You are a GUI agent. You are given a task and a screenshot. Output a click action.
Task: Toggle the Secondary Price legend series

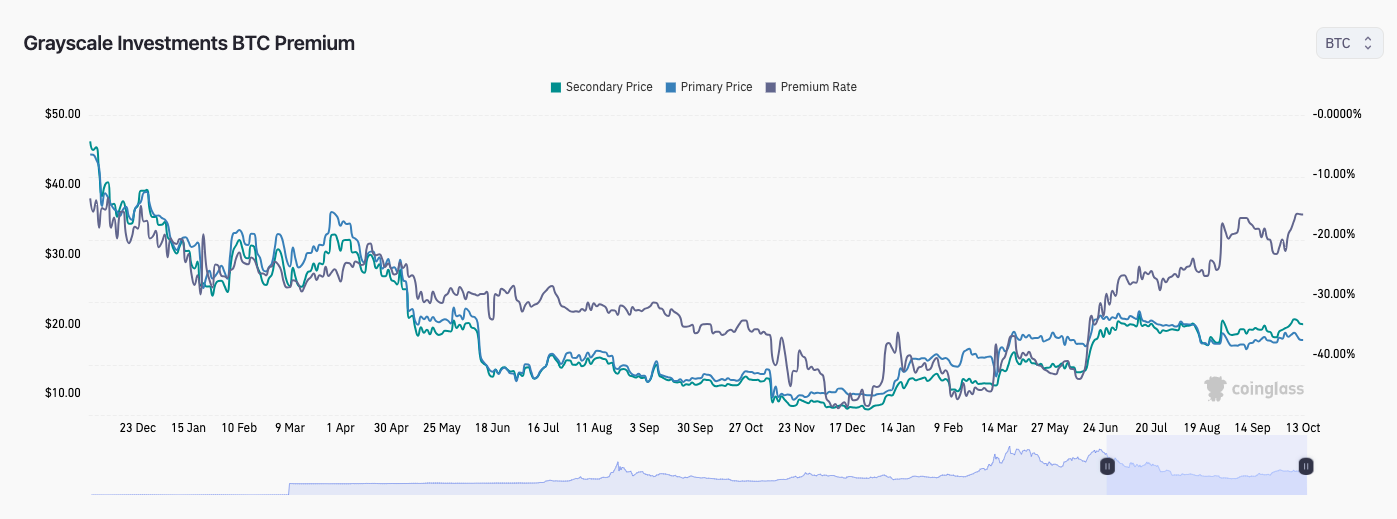click(601, 87)
